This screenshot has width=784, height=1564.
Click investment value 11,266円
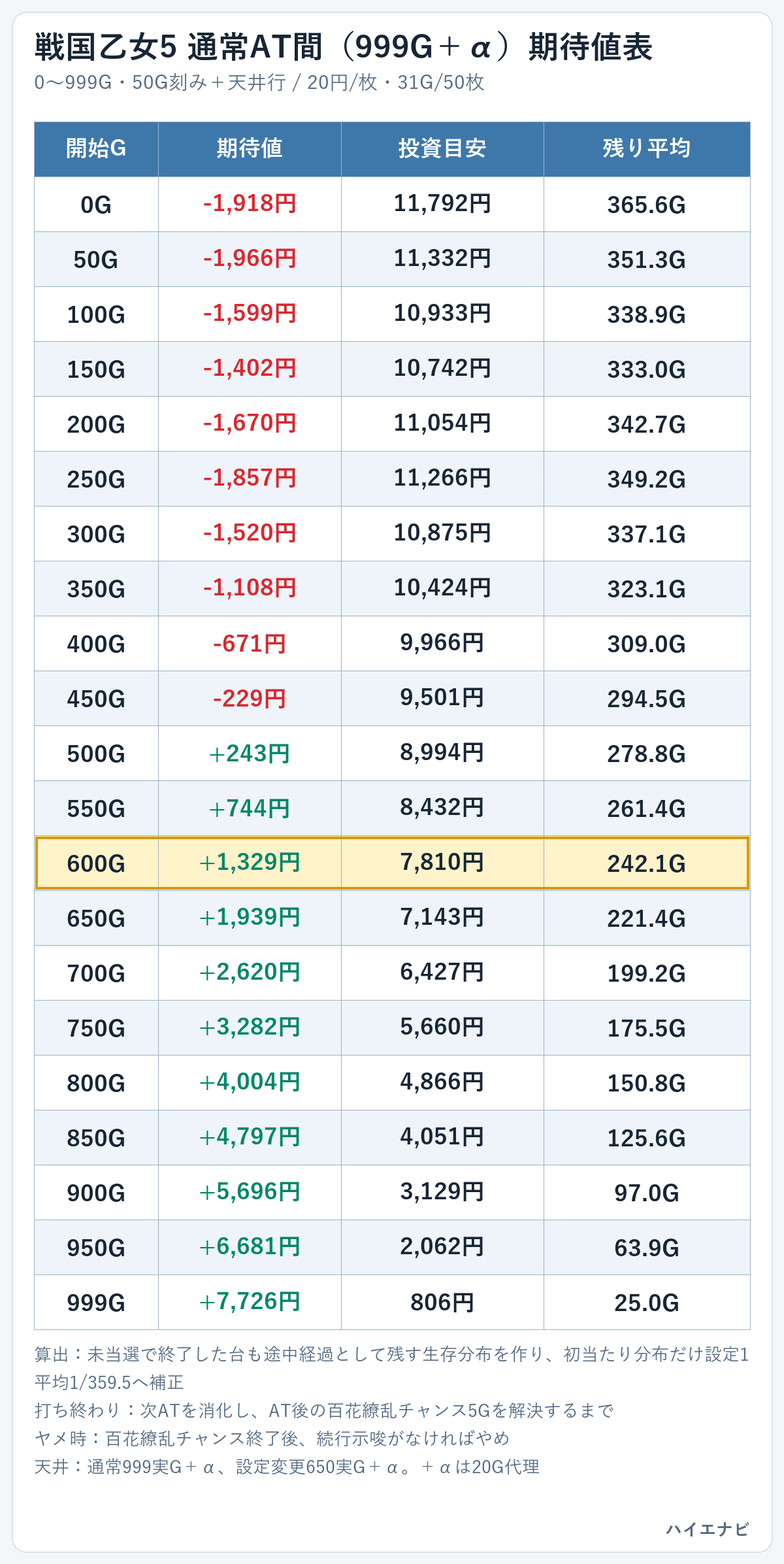click(x=442, y=478)
